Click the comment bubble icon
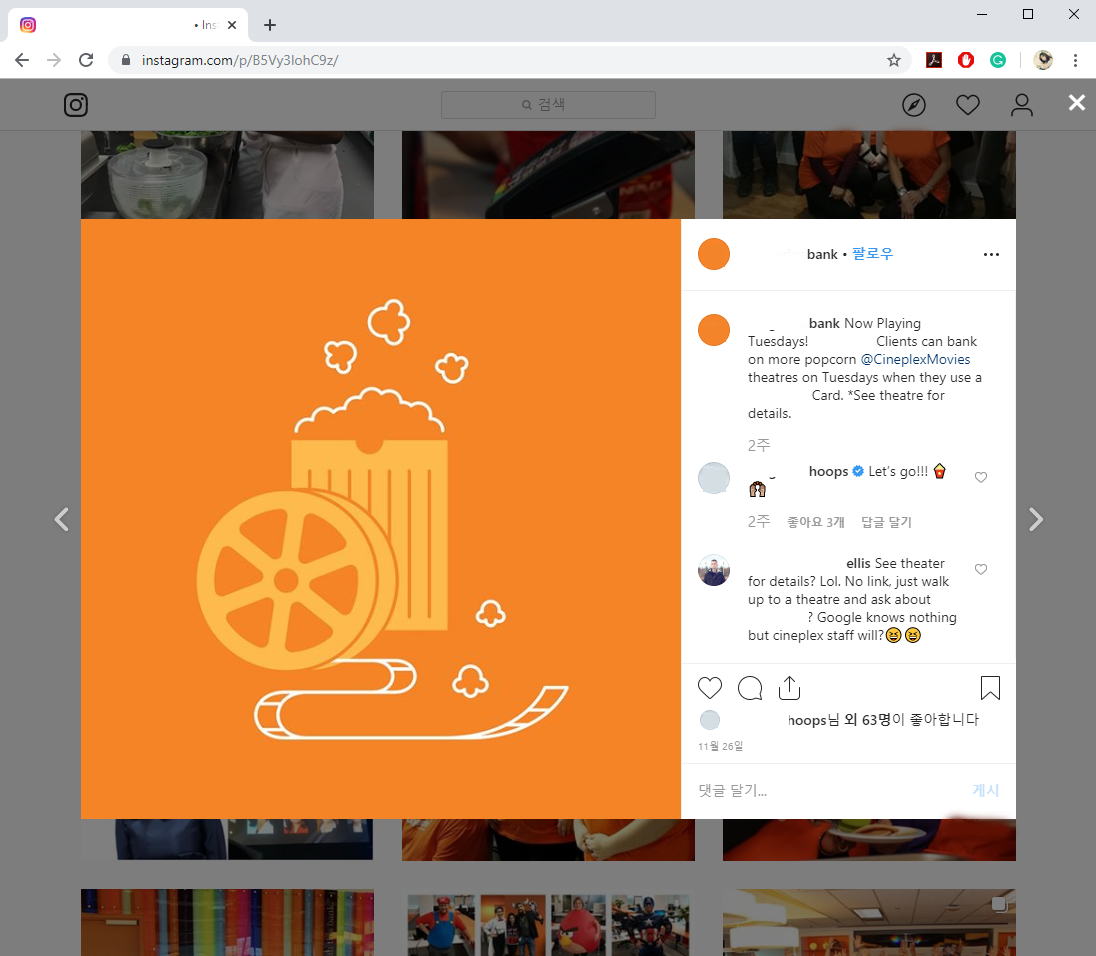The width and height of the screenshot is (1096, 956). click(750, 688)
